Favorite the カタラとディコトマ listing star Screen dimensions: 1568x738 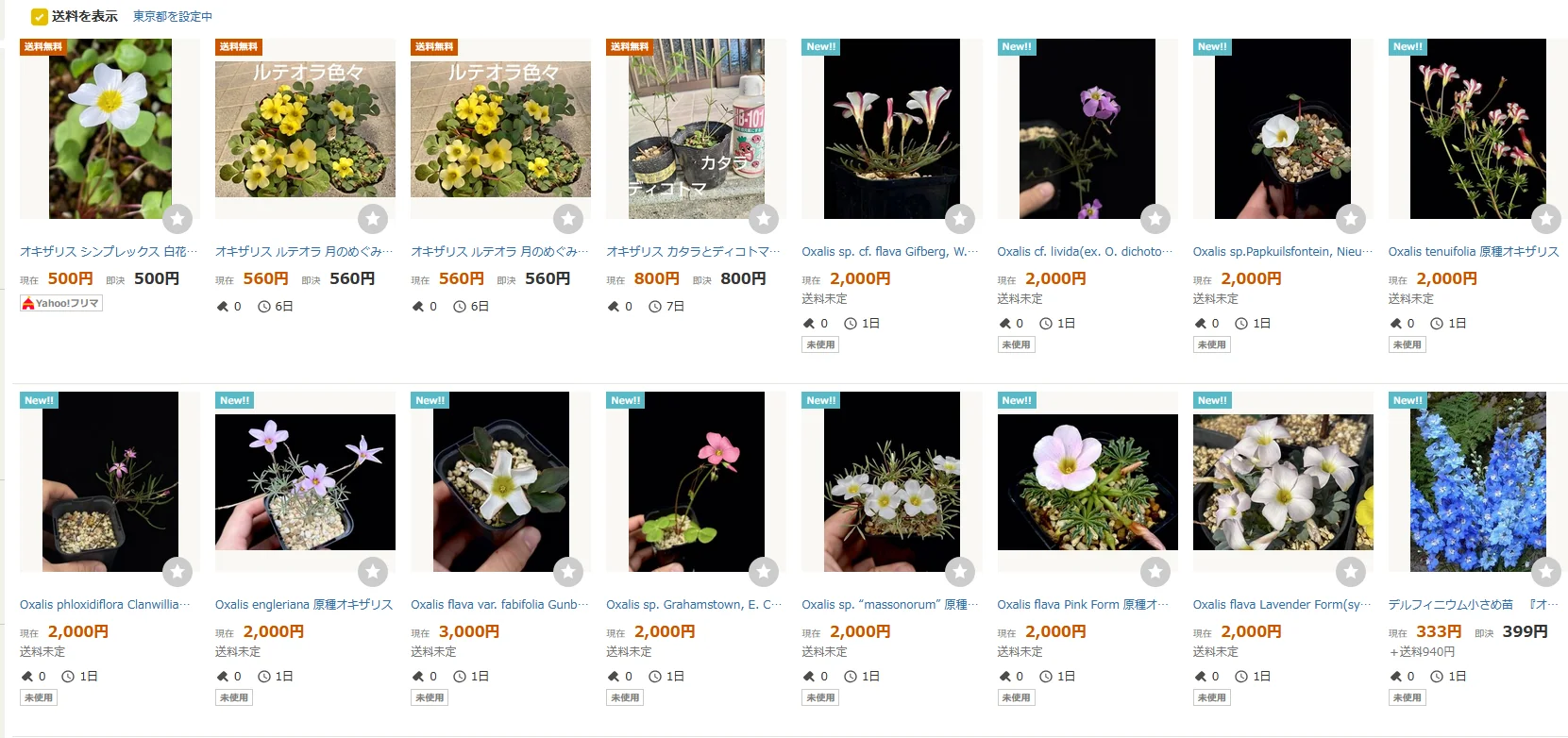point(764,219)
